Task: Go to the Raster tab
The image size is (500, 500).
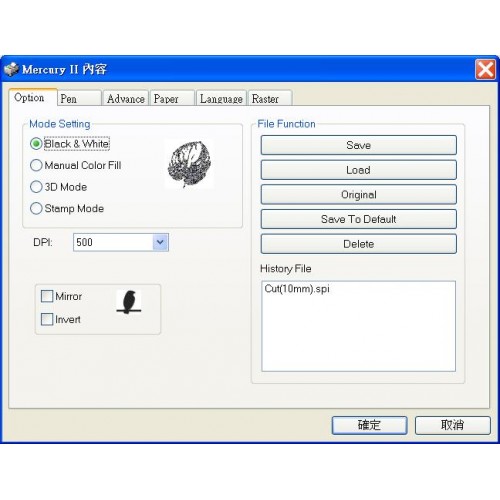Action: pyautogui.click(x=270, y=99)
